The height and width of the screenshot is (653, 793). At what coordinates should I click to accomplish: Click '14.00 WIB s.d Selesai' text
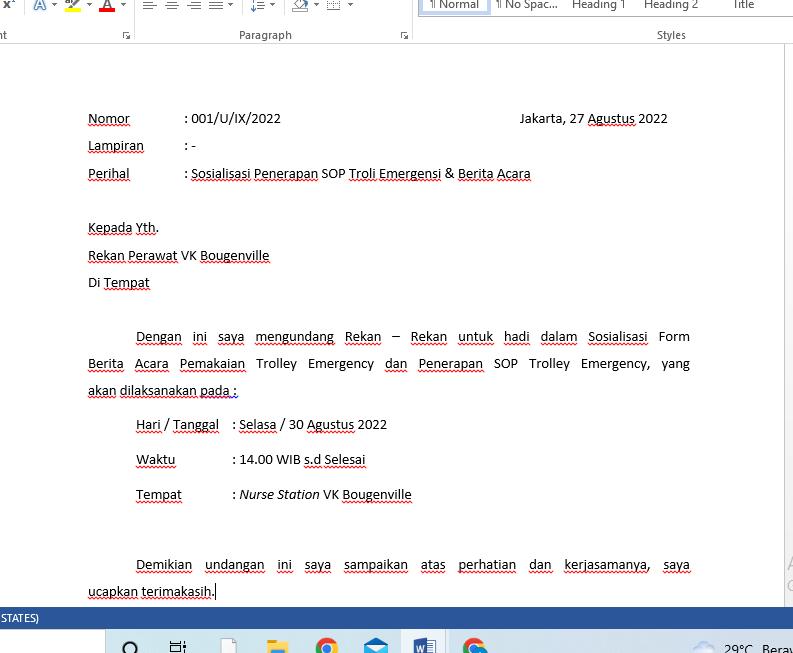[302, 460]
